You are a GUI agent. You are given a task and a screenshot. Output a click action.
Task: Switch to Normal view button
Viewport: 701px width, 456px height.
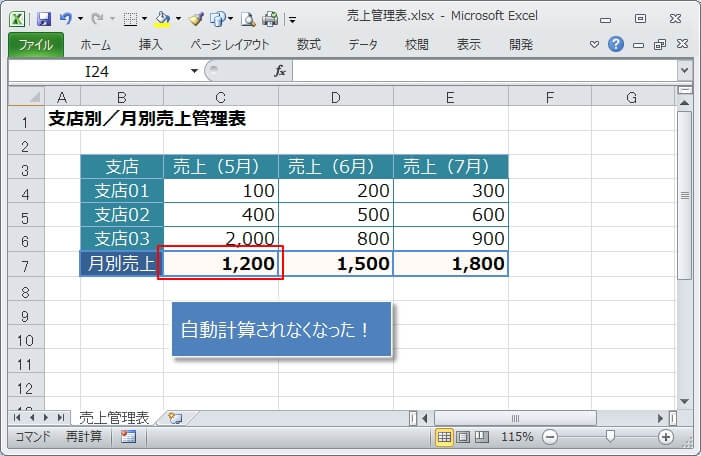(444, 437)
